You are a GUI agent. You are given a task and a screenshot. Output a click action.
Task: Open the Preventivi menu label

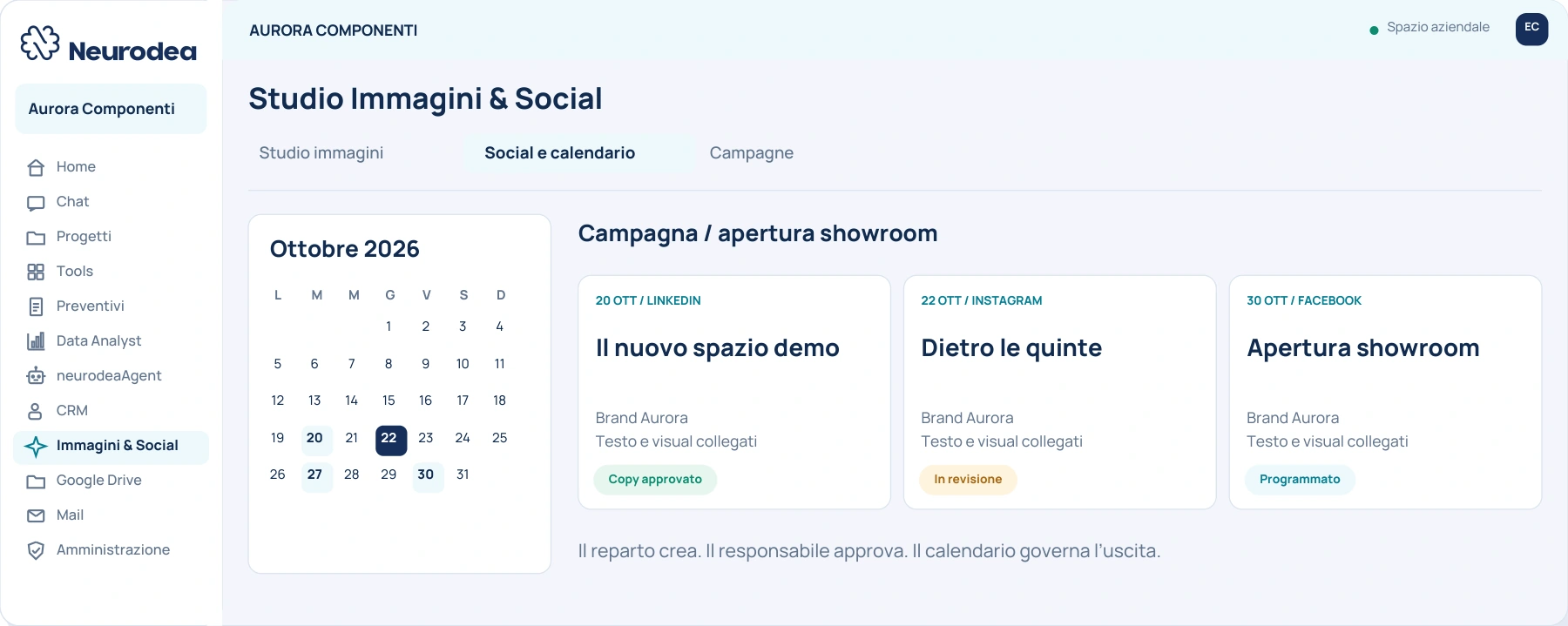91,306
